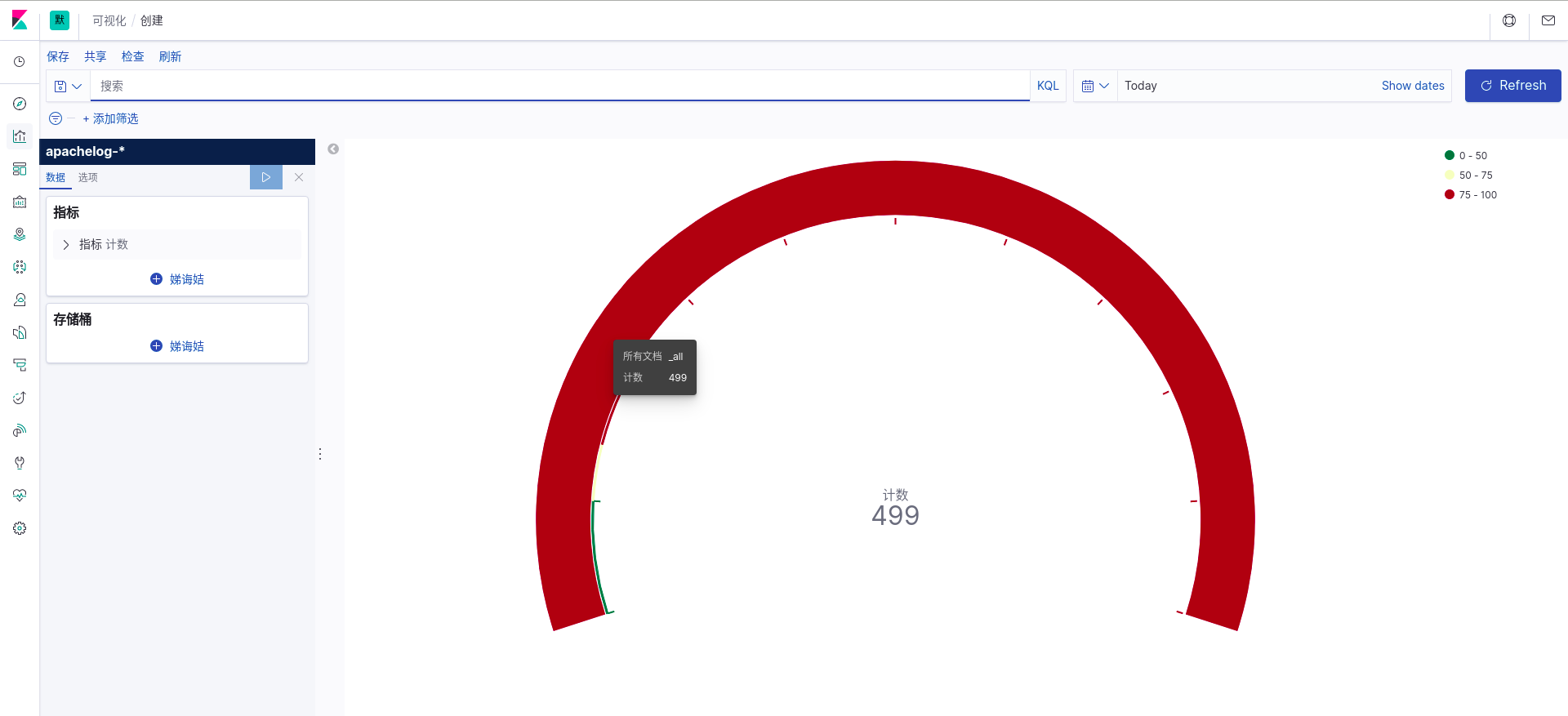
Task: Click the 搜索 query input field
Action: (x=560, y=86)
